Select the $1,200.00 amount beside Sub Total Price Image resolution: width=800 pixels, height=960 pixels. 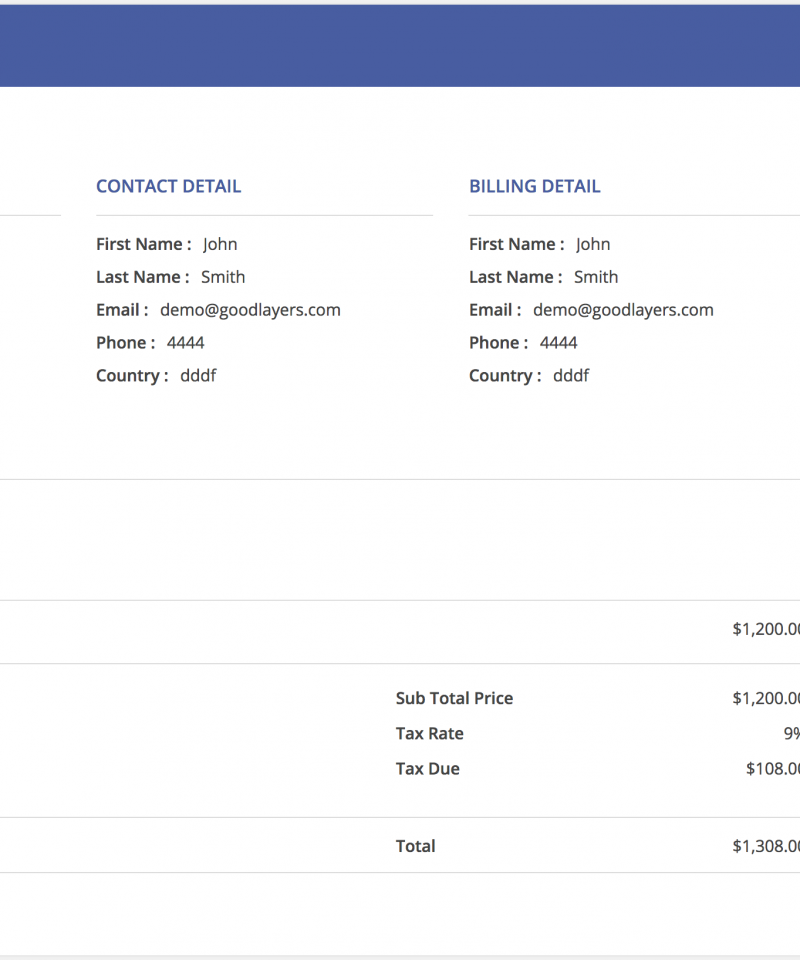[766, 699]
